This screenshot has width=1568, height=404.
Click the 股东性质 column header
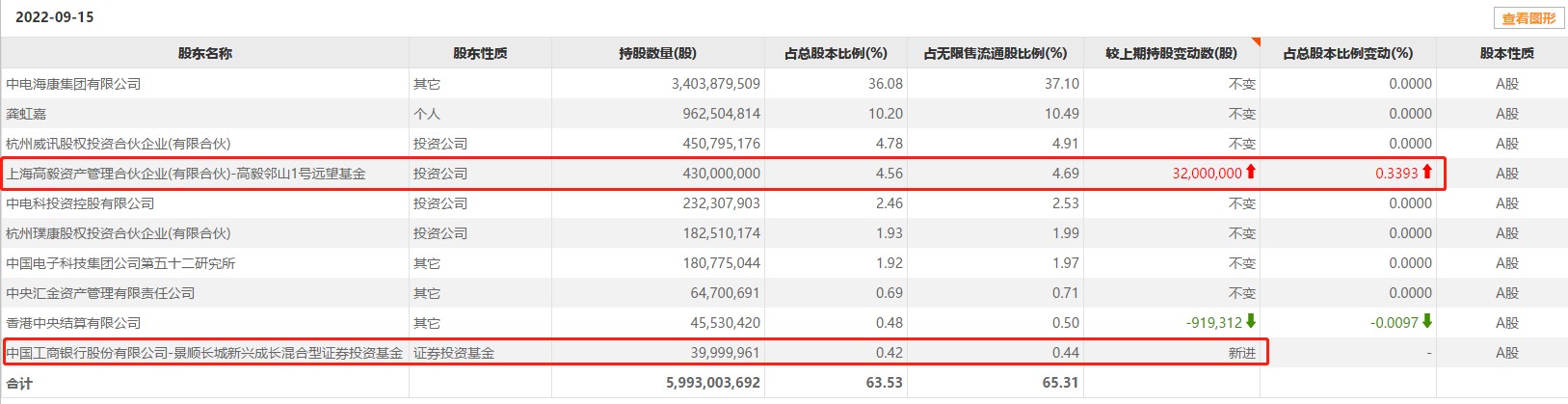pos(480,53)
